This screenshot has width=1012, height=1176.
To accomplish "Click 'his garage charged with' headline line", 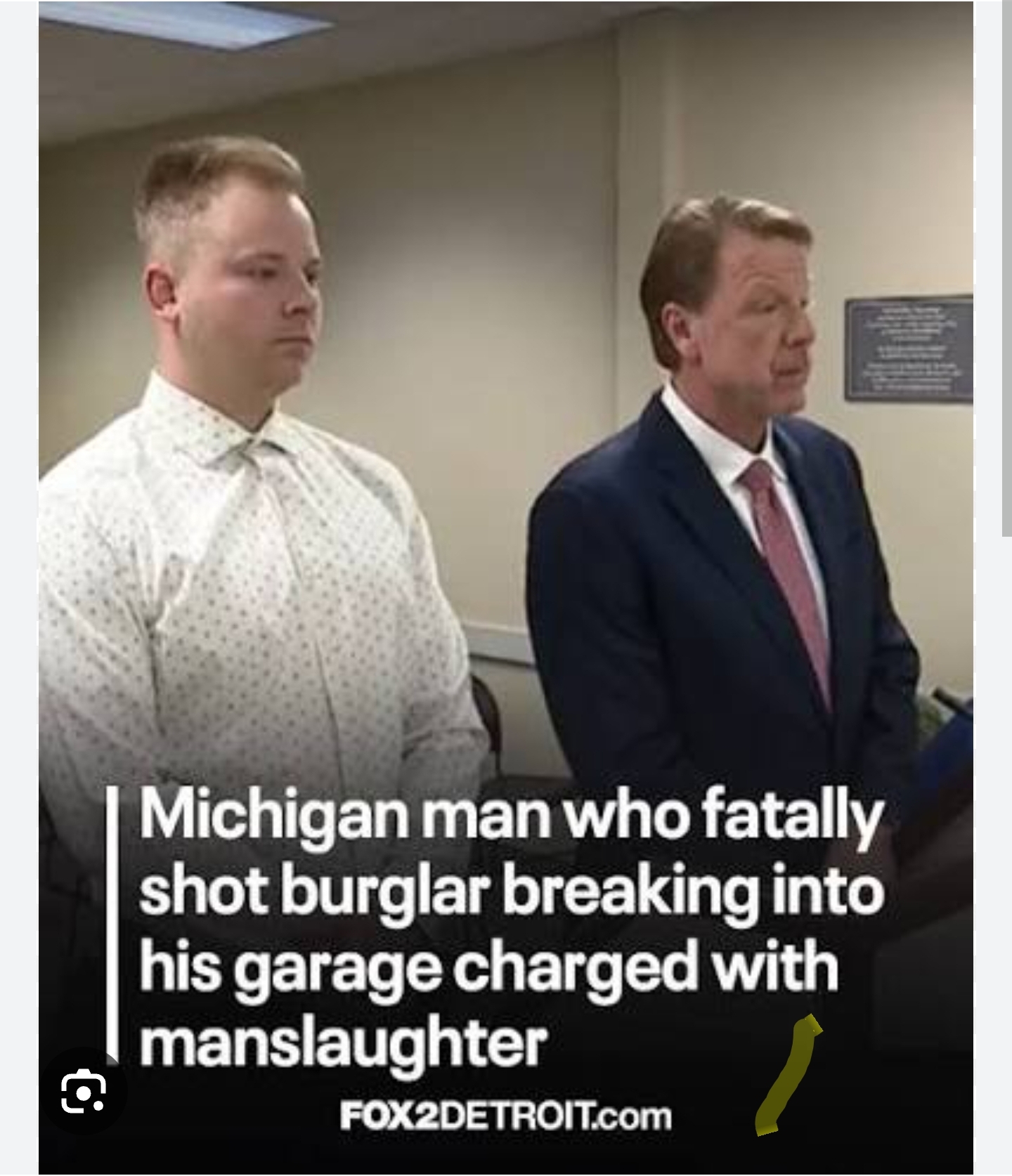I will click(x=488, y=967).
